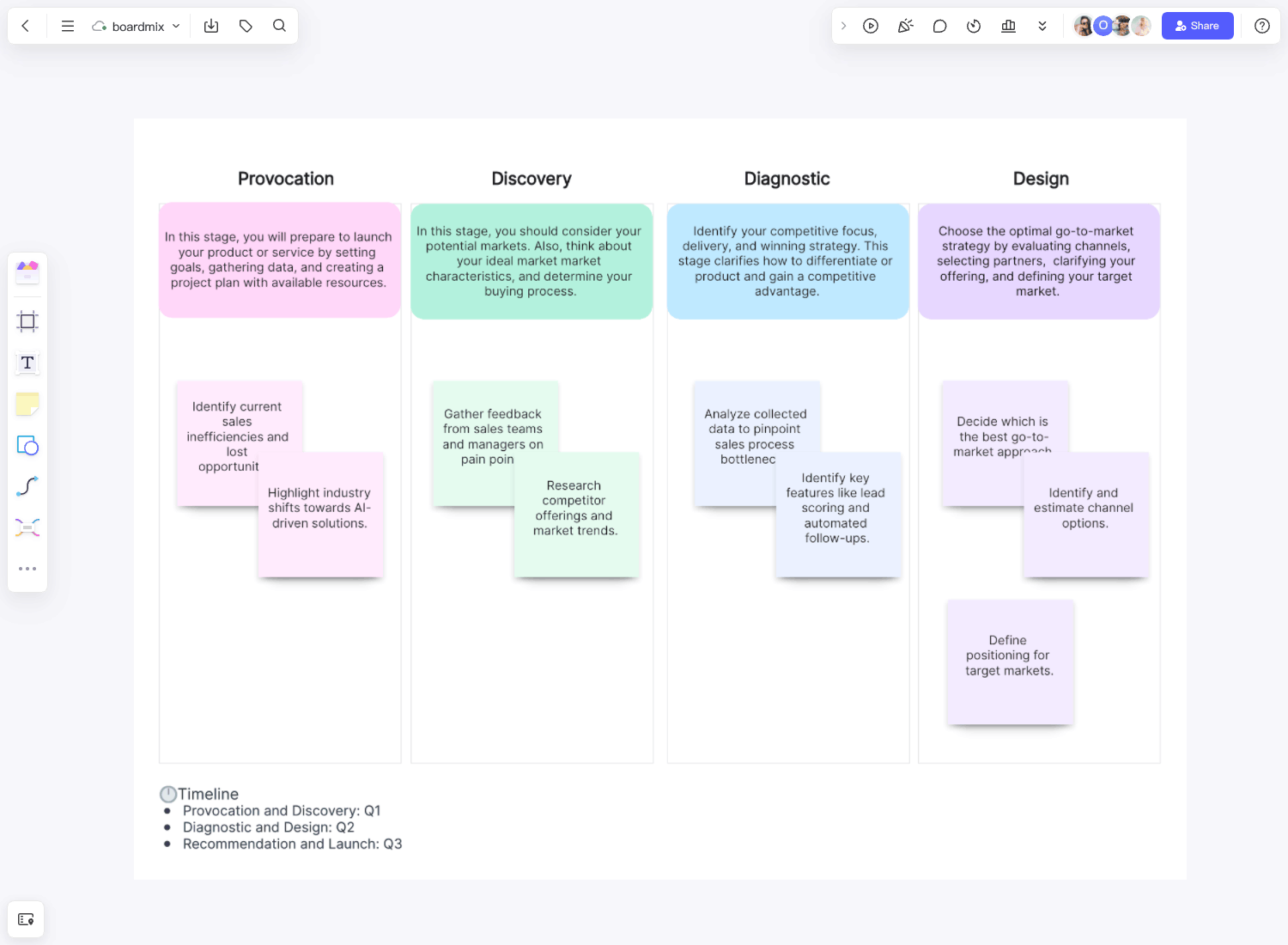The height and width of the screenshot is (945, 1288).
Task: Open the Help menu
Action: coord(1261,26)
